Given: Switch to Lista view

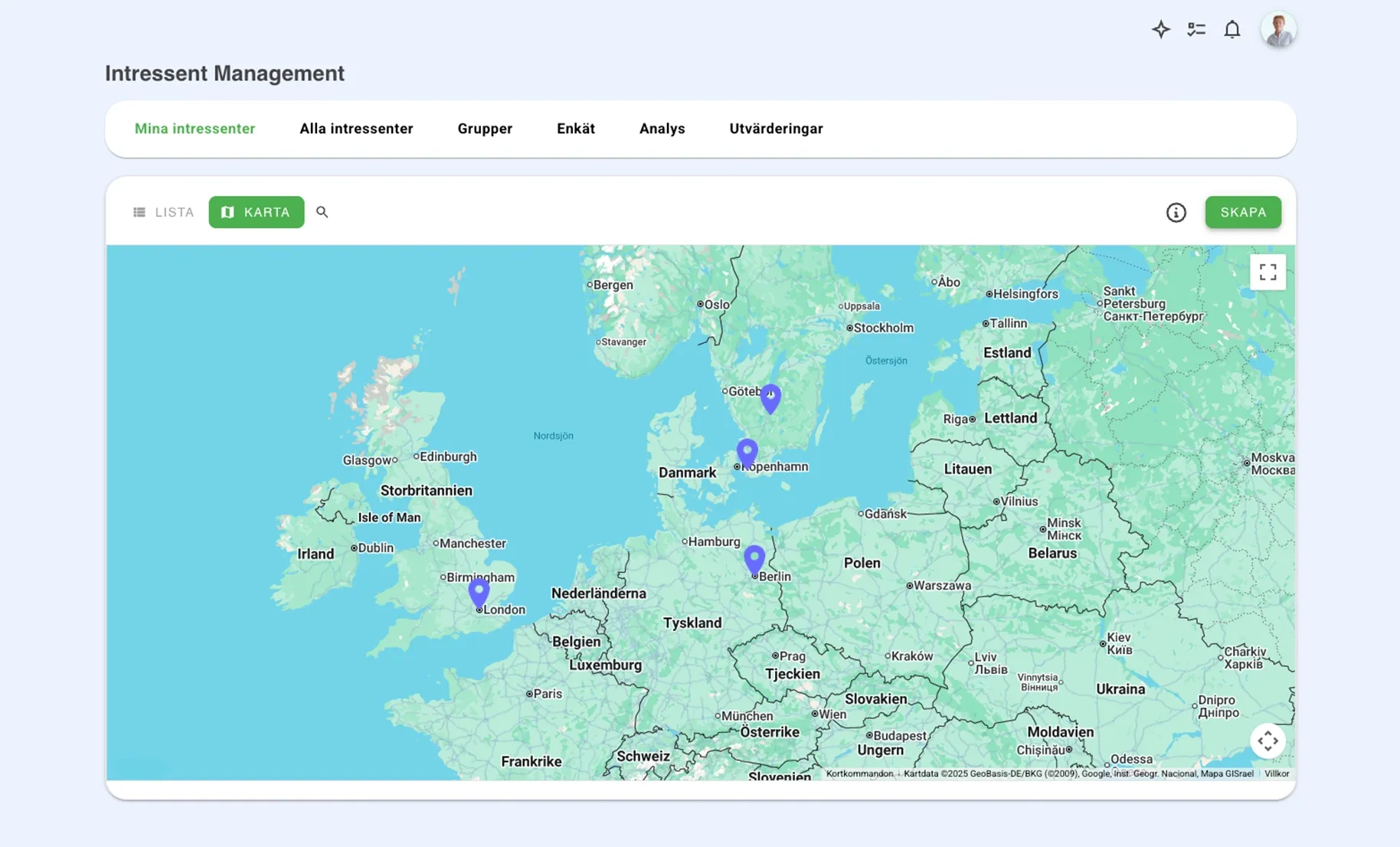Looking at the screenshot, I should (164, 212).
